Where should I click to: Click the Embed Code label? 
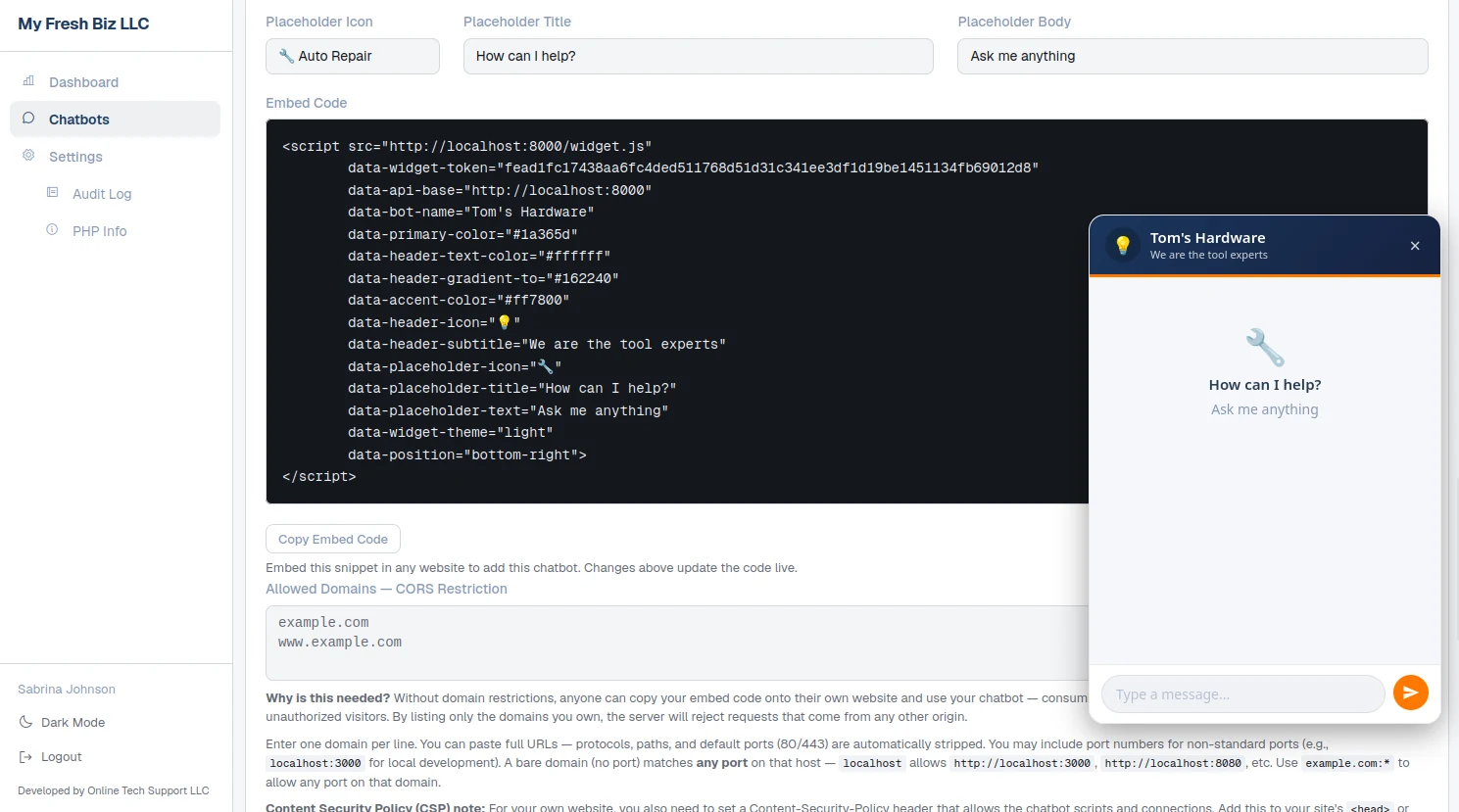click(306, 103)
